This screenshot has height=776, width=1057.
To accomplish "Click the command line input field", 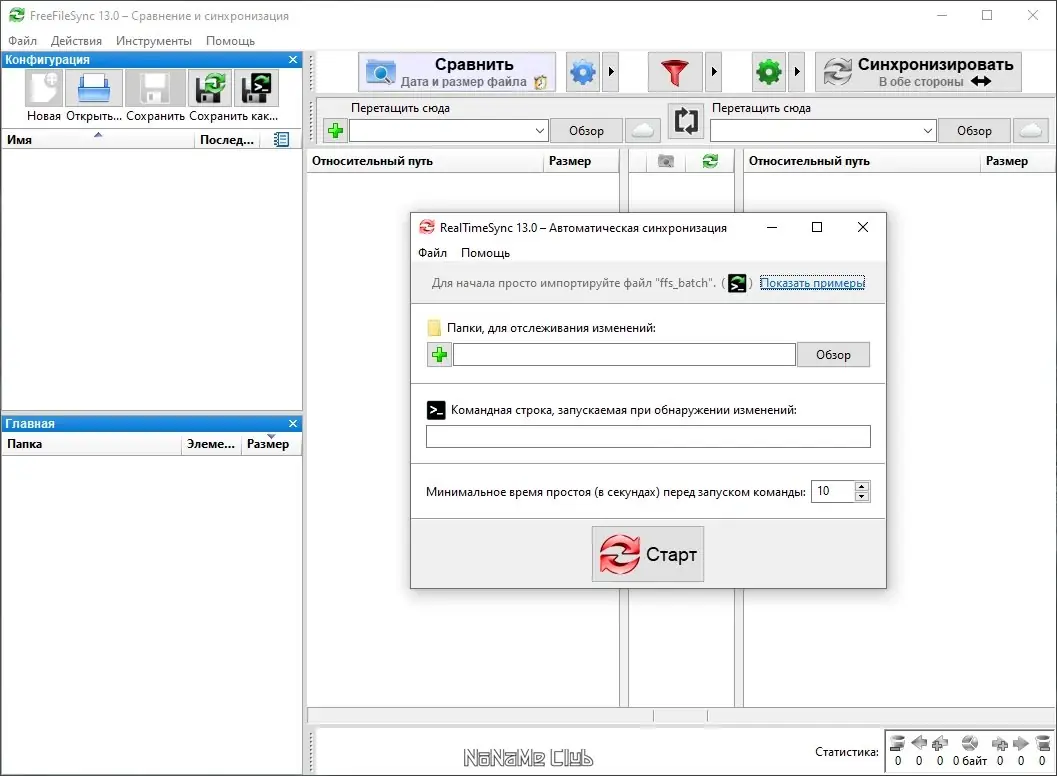I will 648,436.
